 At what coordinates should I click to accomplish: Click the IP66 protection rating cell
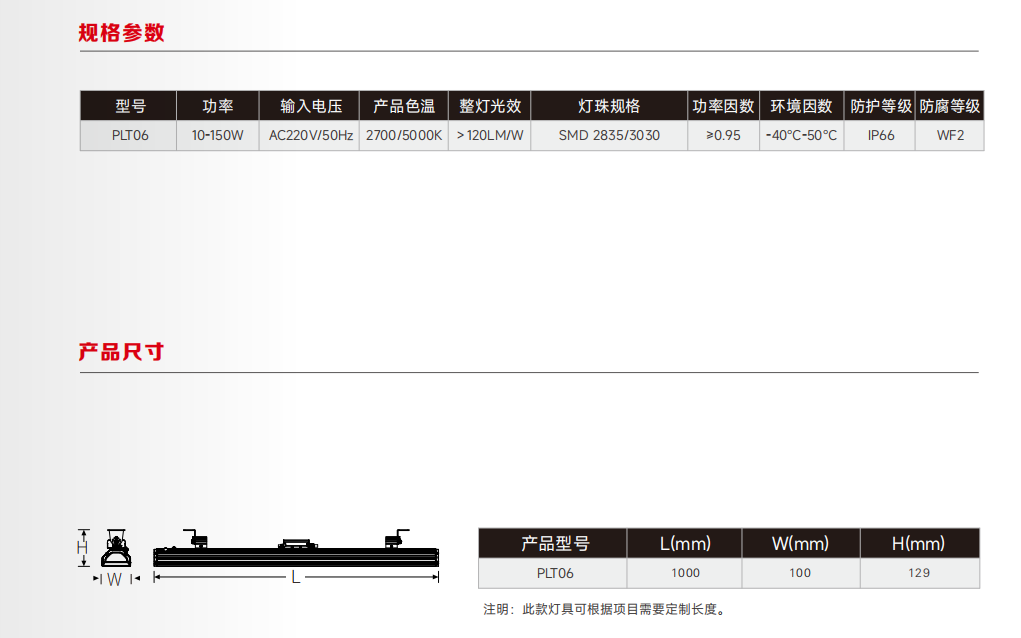(x=880, y=135)
